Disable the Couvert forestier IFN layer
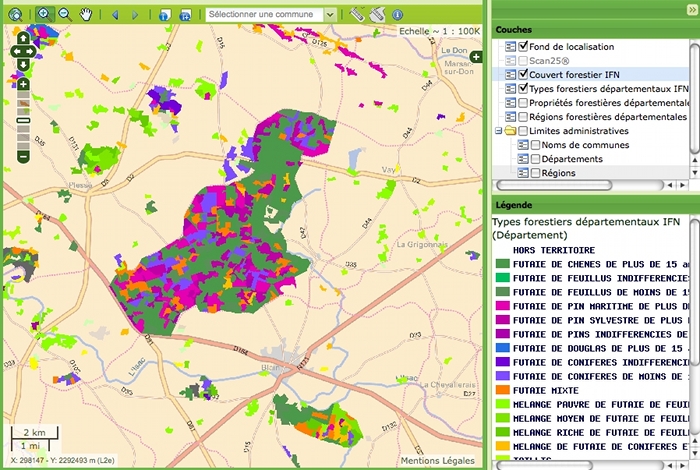Screen dimensions: 700x470 522,74
